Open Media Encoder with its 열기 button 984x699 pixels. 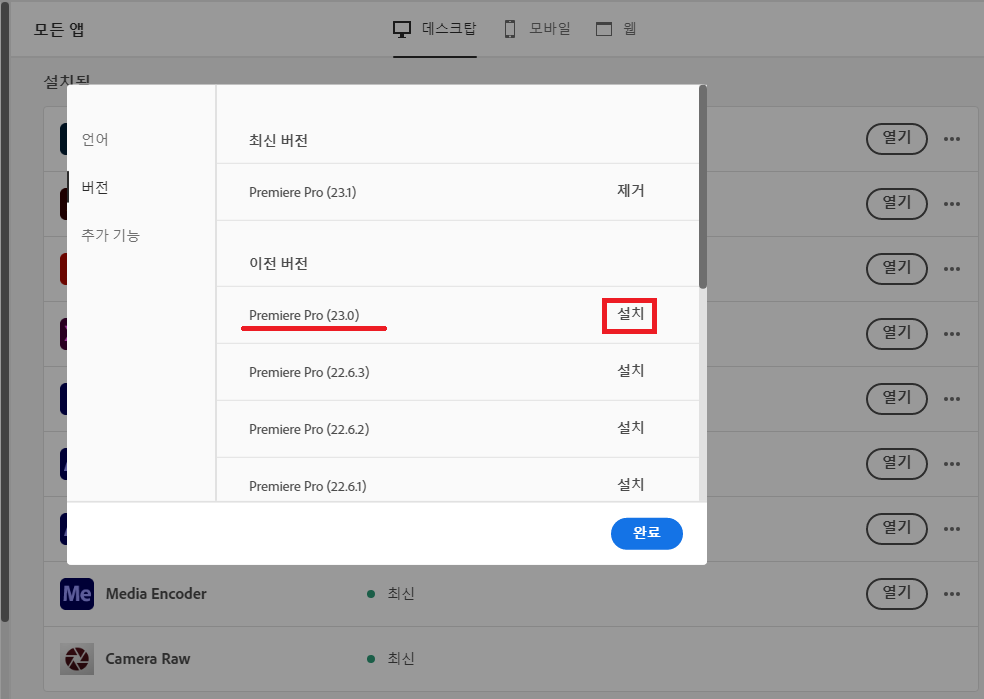point(897,594)
